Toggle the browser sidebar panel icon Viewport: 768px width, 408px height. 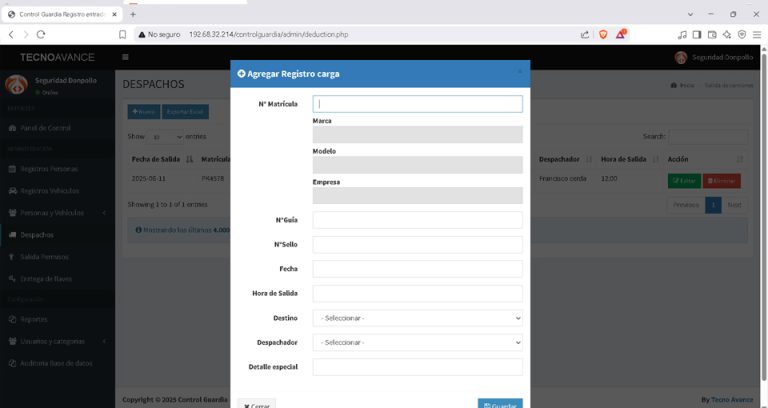coord(696,34)
